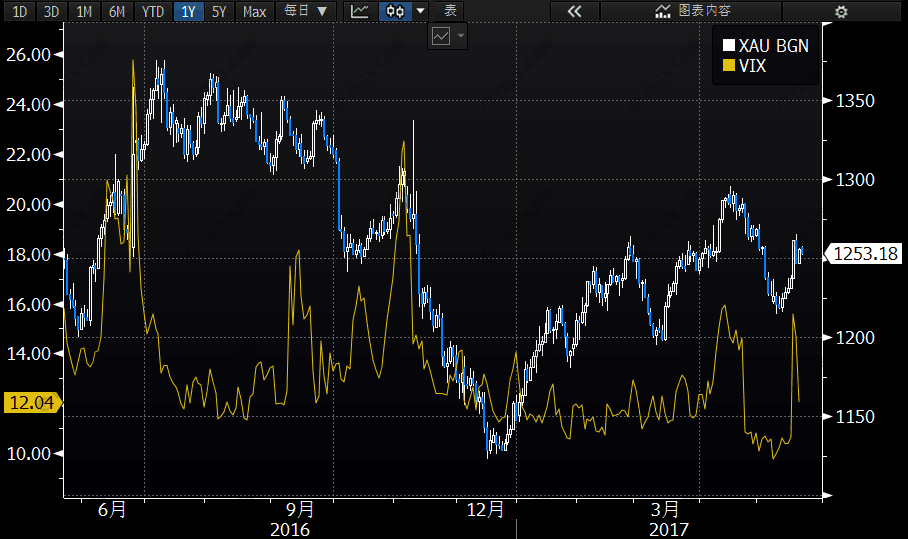The height and width of the screenshot is (539, 908).
Task: Click the 1253.18 last price tag
Action: click(x=865, y=254)
